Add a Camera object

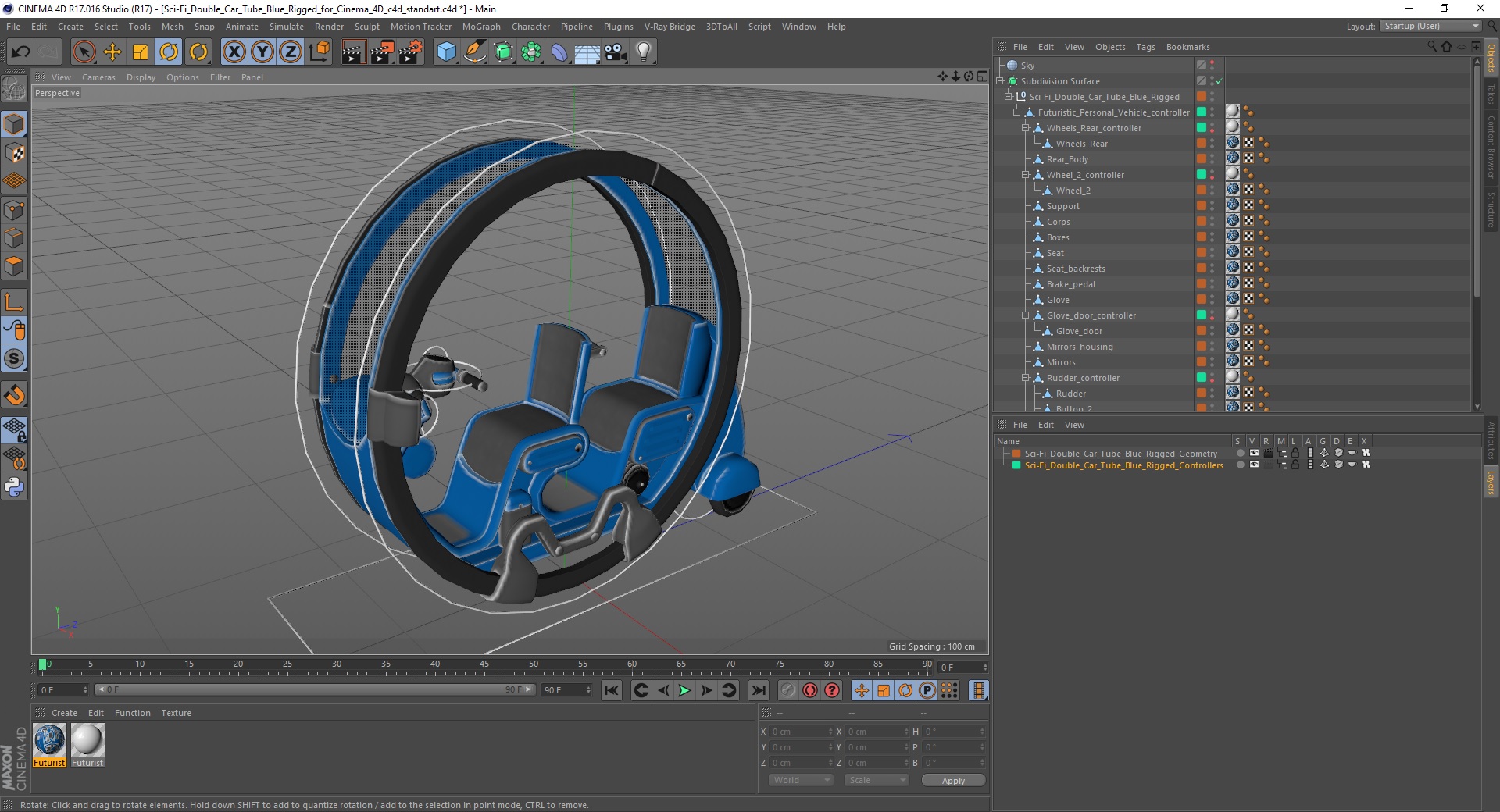point(616,52)
